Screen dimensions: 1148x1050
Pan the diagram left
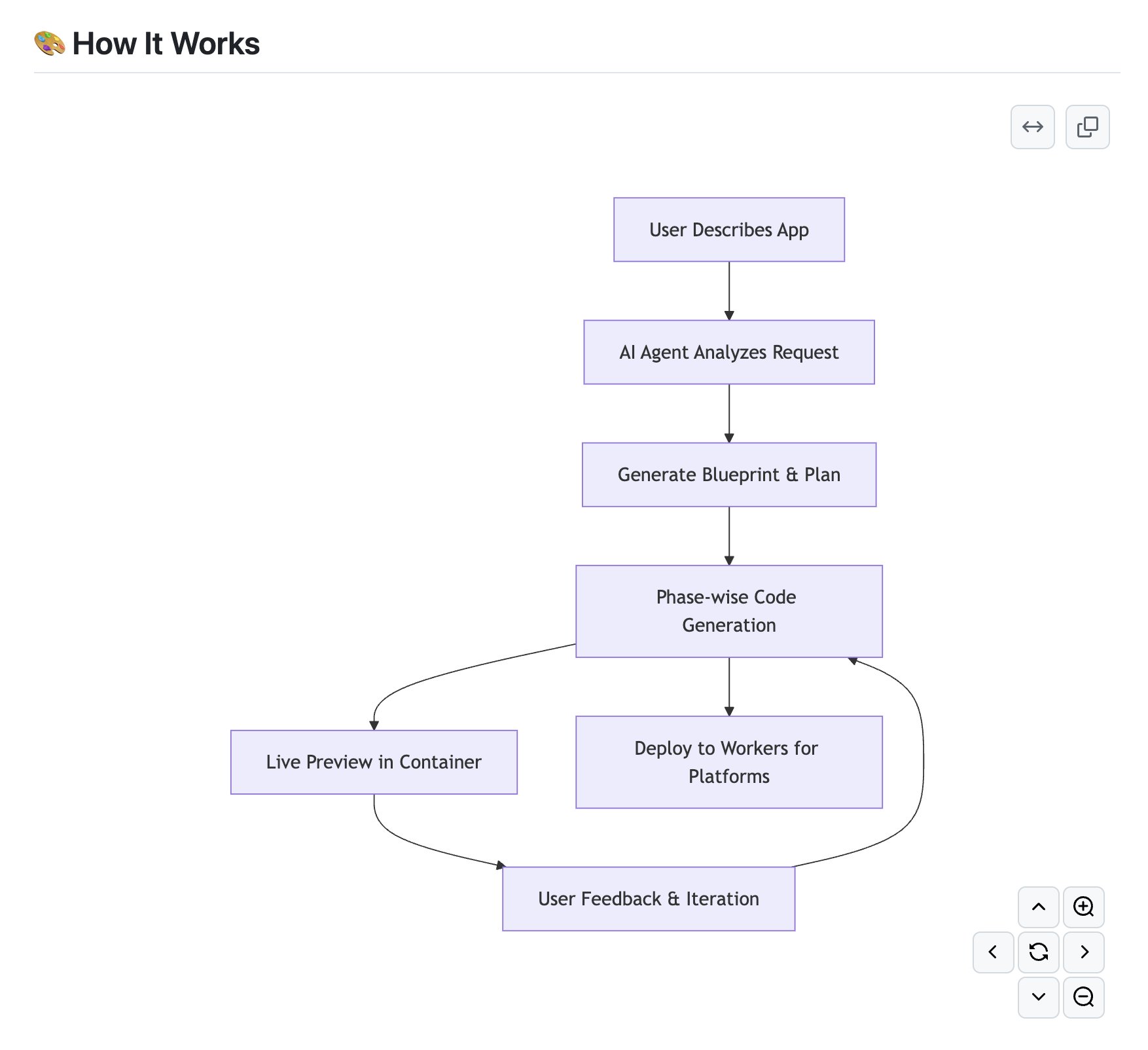(993, 952)
